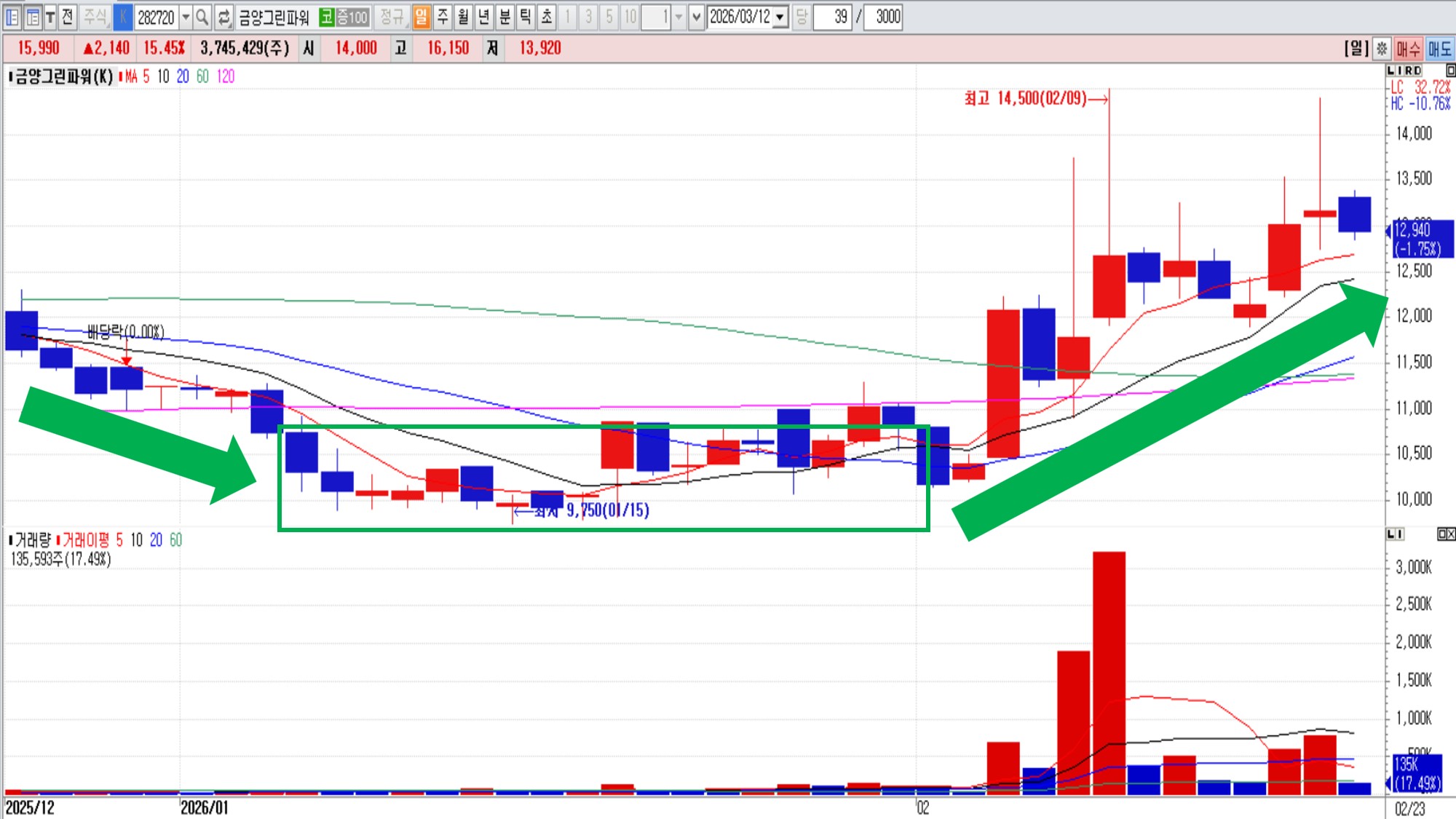Click the red 매수 buy button
The width and height of the screenshot is (1456, 819).
click(1408, 49)
